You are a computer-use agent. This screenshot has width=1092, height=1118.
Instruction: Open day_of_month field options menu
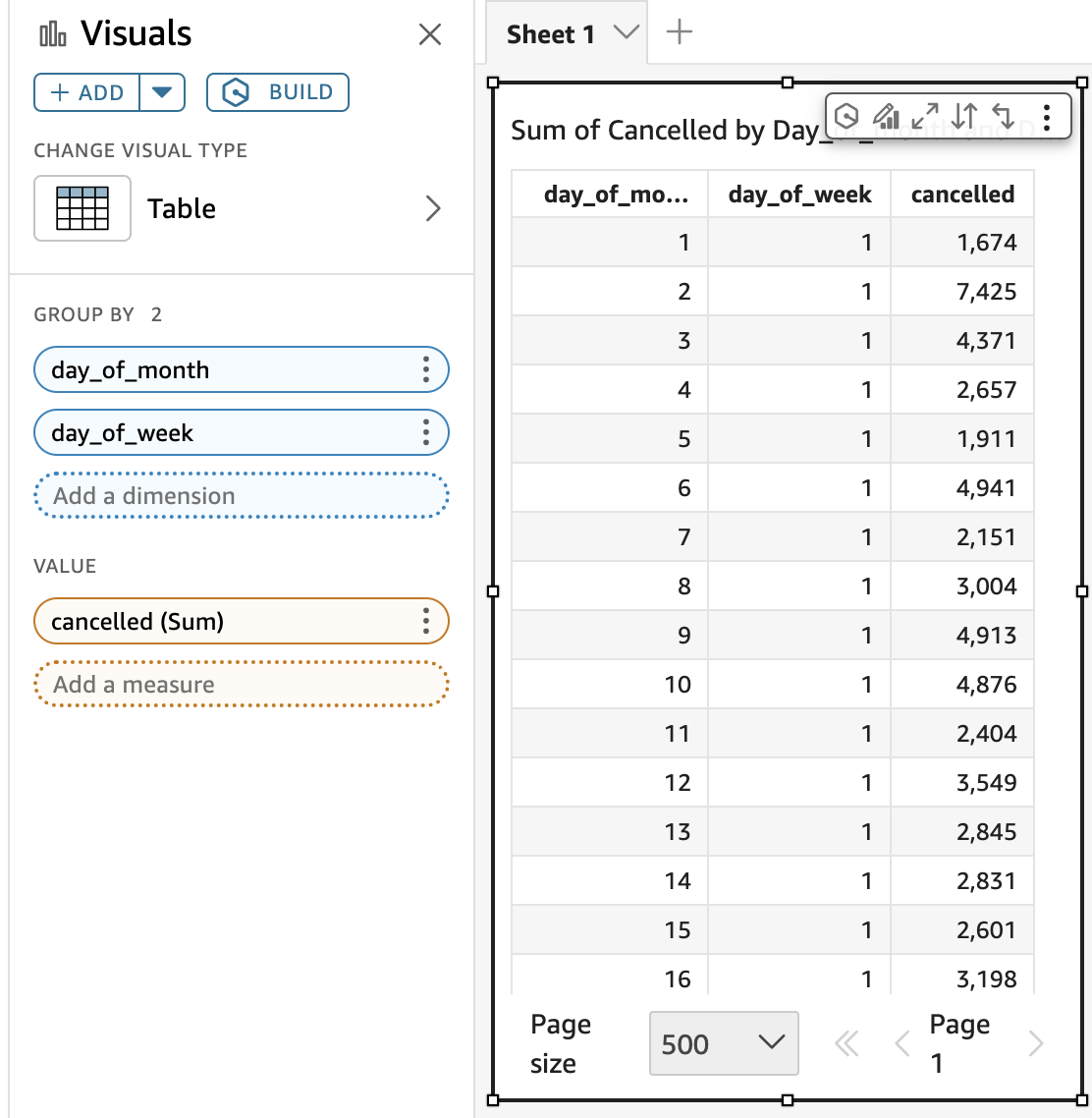coord(425,369)
